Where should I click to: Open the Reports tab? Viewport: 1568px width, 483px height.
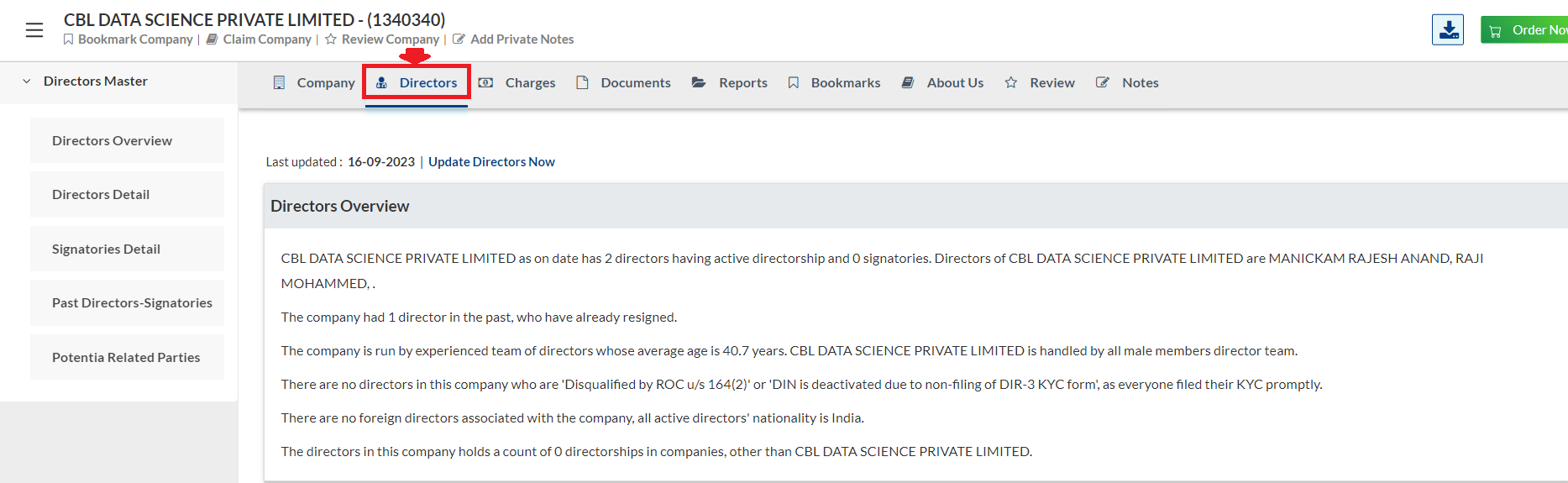[730, 82]
